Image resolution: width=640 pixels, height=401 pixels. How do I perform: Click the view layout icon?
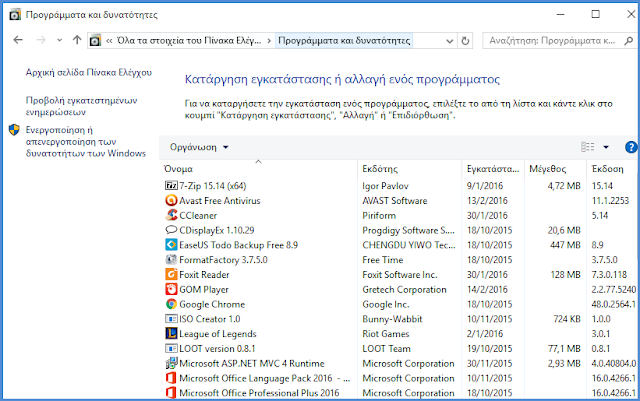point(588,147)
